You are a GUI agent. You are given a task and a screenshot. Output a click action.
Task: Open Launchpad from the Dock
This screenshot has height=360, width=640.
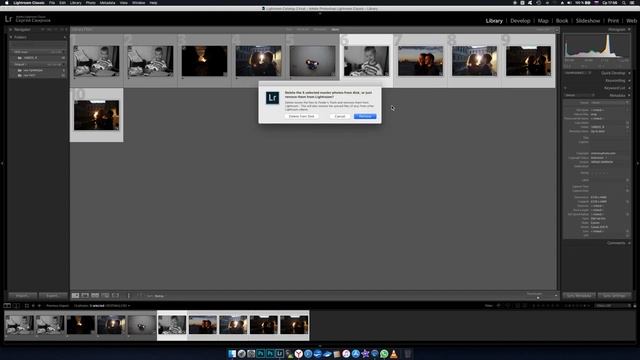(x=242, y=354)
